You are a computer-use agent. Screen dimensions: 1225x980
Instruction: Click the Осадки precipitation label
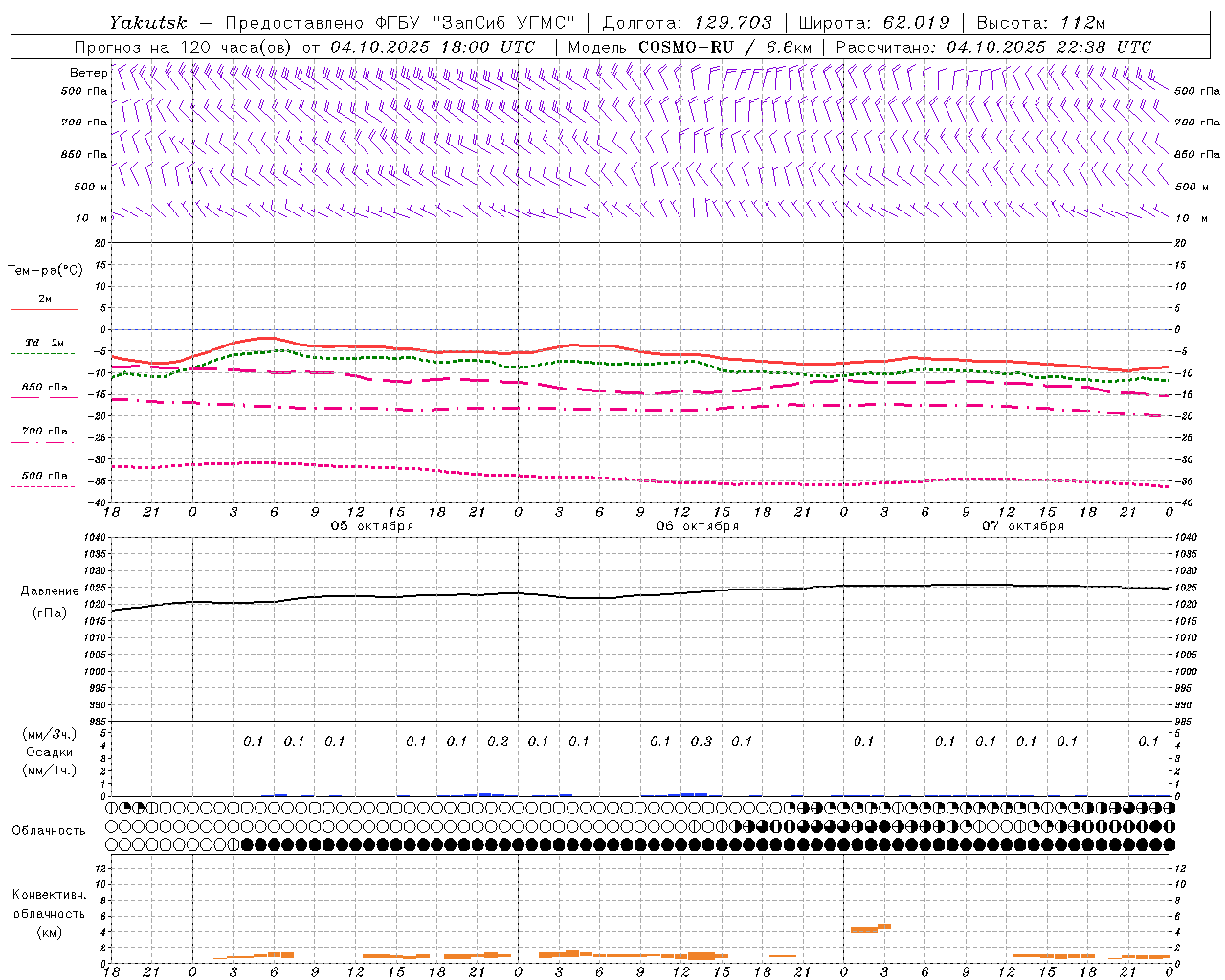(x=49, y=752)
